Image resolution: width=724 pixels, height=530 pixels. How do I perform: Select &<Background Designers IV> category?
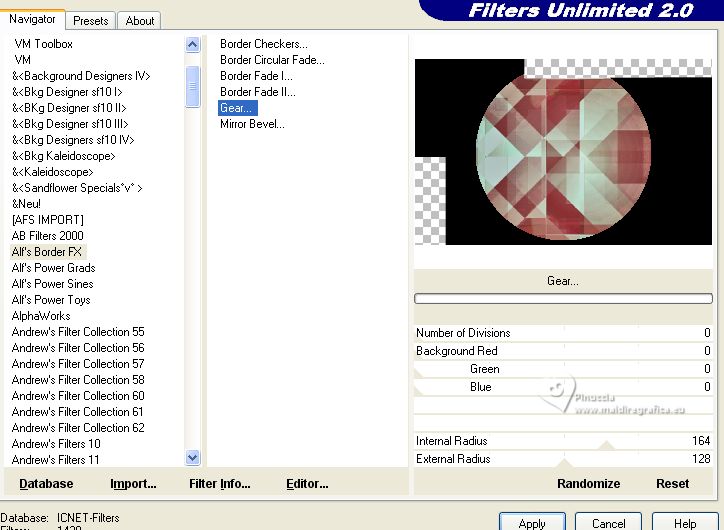(x=81, y=76)
